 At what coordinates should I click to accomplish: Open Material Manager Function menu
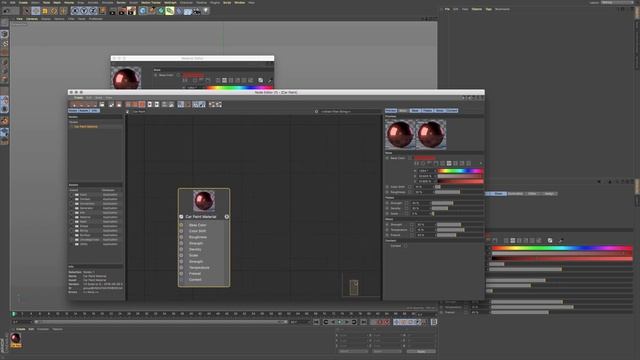pyautogui.click(x=43, y=329)
